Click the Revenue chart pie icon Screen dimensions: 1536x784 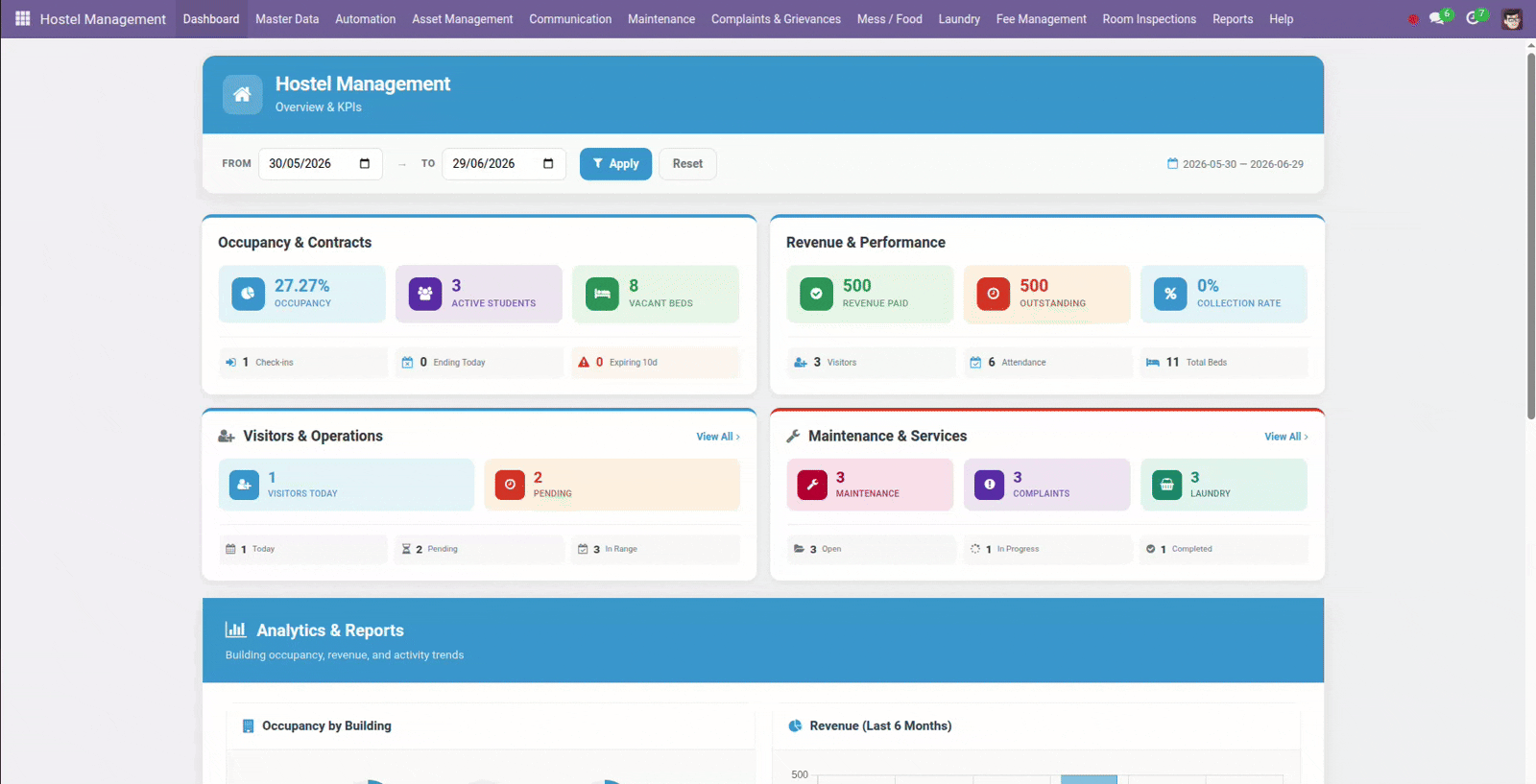795,726
